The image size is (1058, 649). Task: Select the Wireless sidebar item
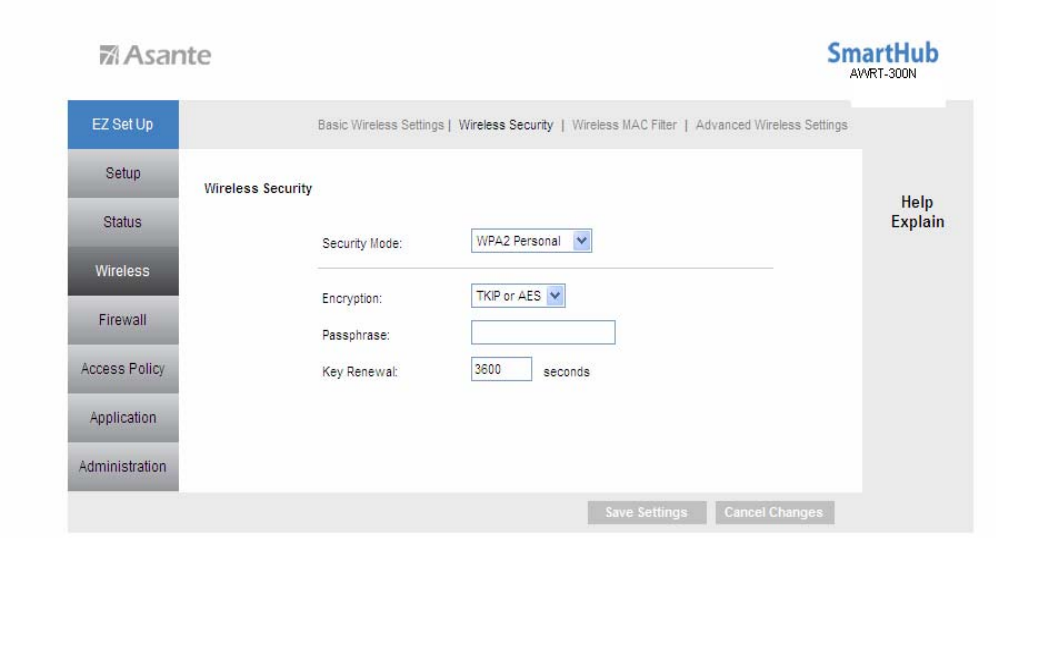123,271
